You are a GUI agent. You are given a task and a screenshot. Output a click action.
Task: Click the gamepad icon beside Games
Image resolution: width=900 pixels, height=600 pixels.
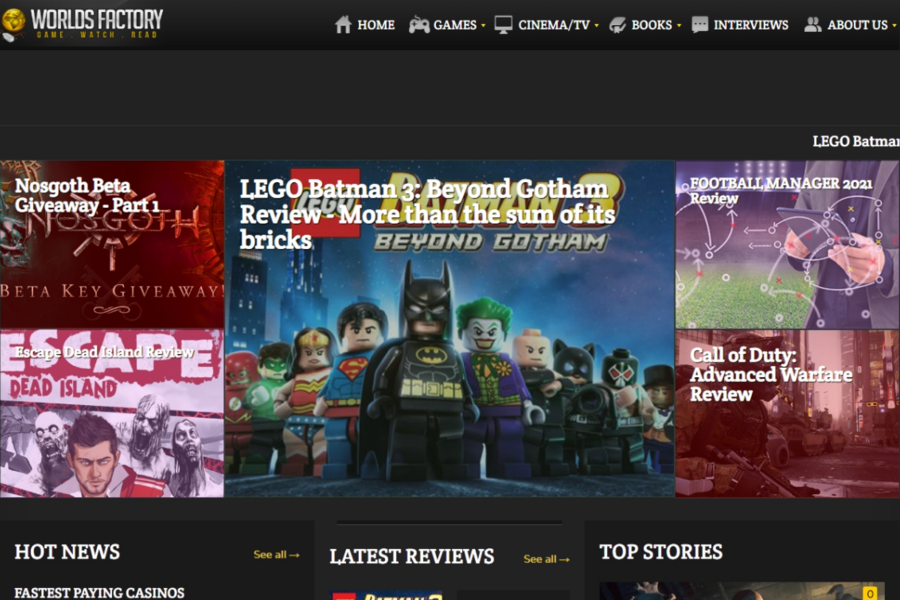(419, 25)
